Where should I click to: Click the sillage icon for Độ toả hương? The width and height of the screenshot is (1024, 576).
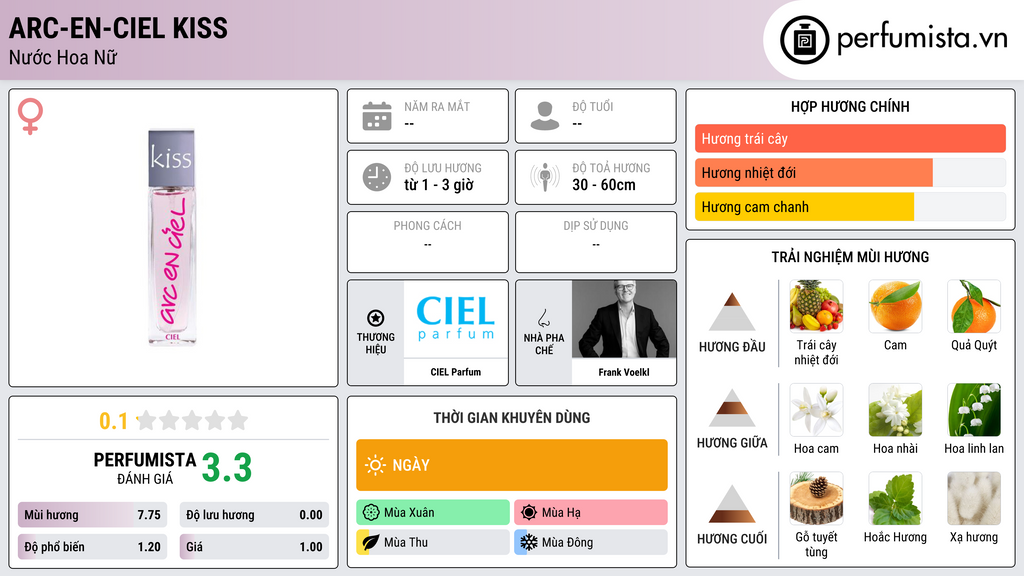click(545, 177)
